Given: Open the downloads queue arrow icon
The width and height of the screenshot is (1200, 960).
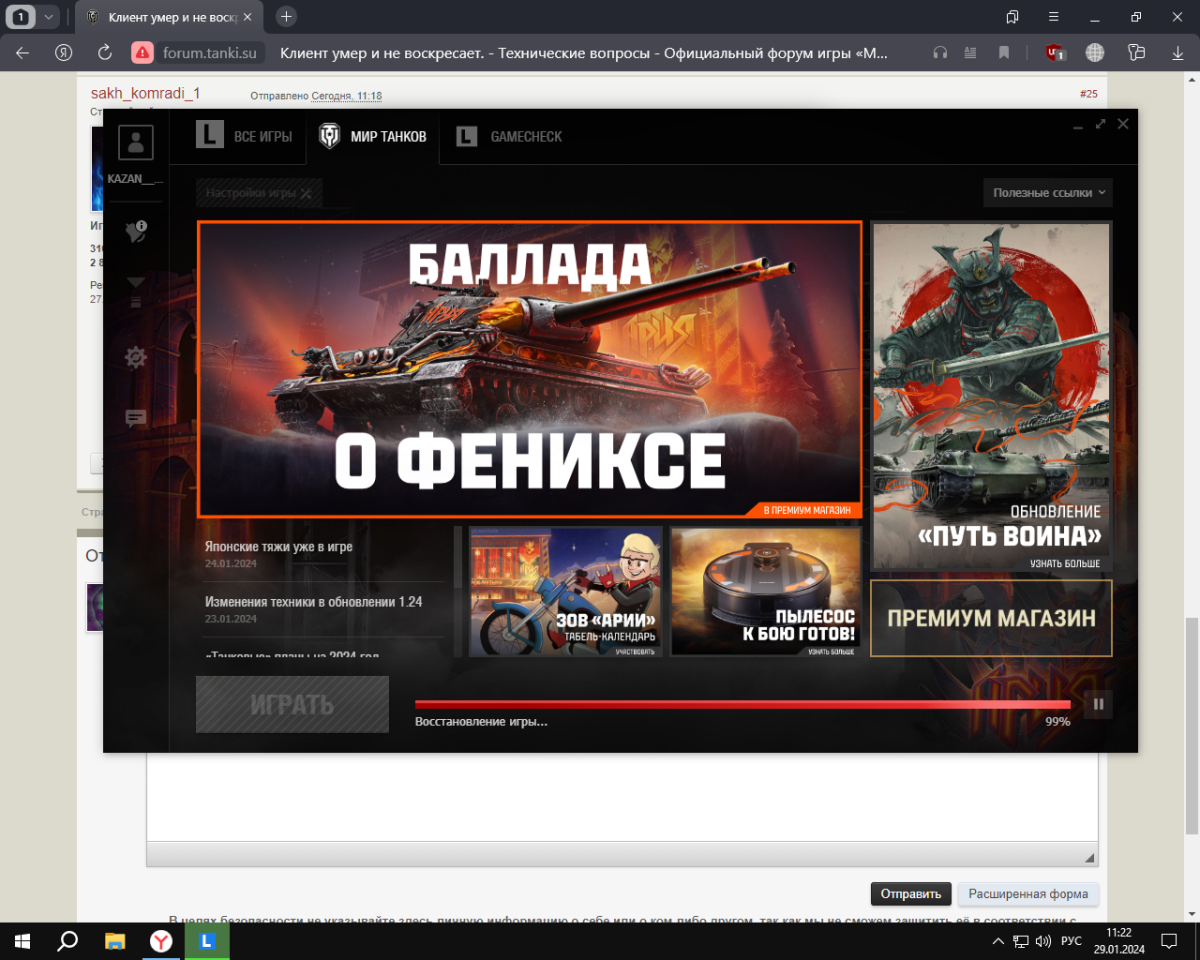Looking at the screenshot, I should click(136, 292).
